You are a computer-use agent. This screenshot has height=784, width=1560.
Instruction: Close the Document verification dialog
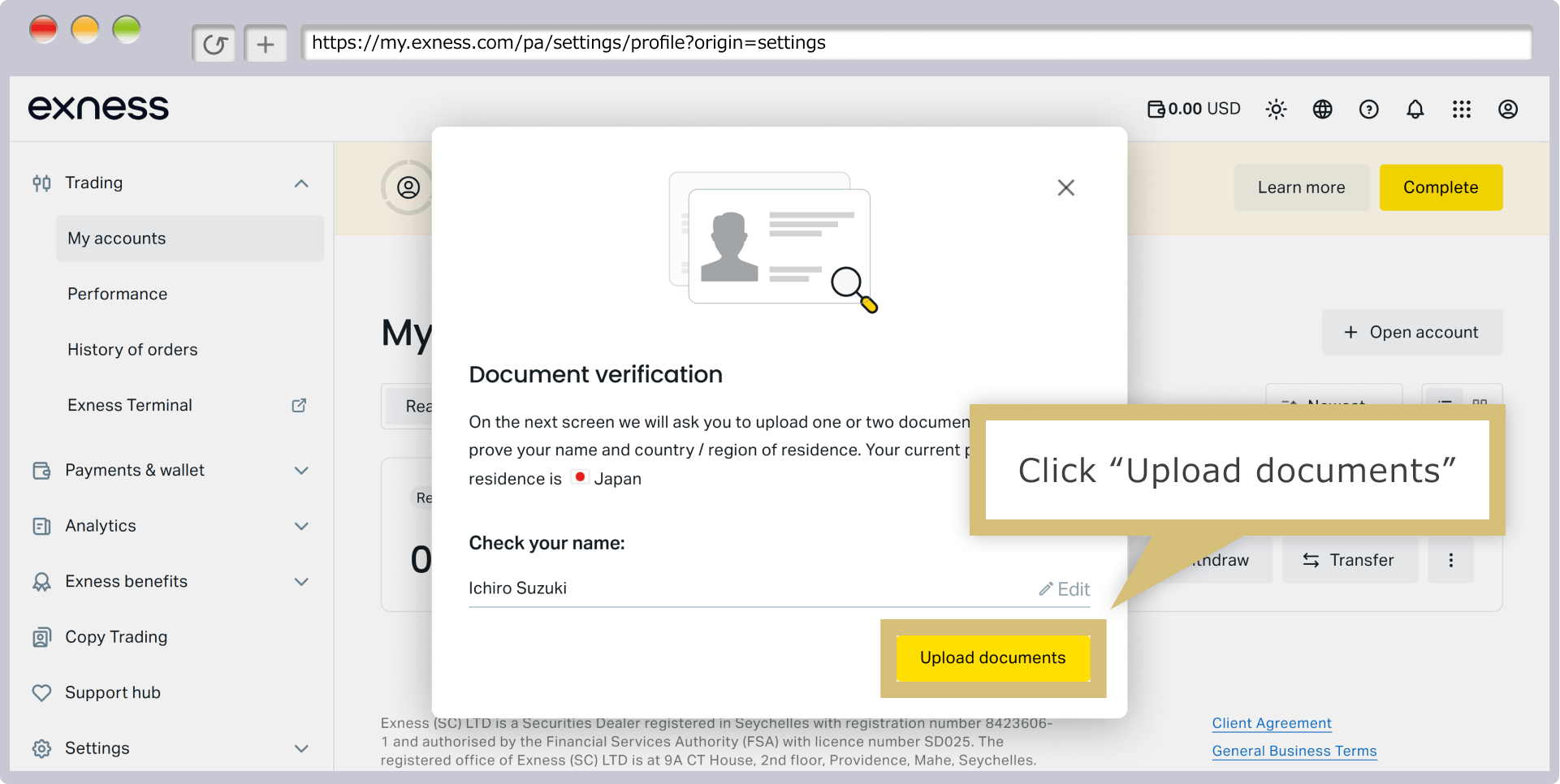tap(1065, 187)
